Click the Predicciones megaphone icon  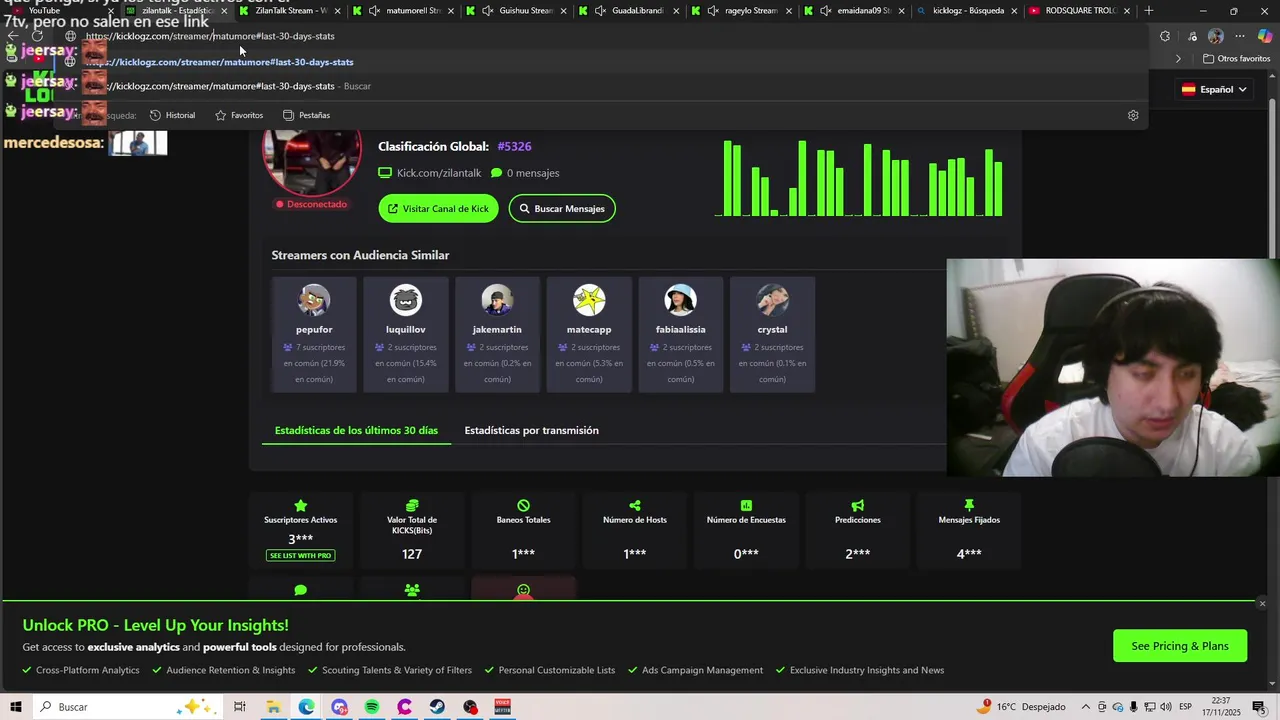(858, 506)
